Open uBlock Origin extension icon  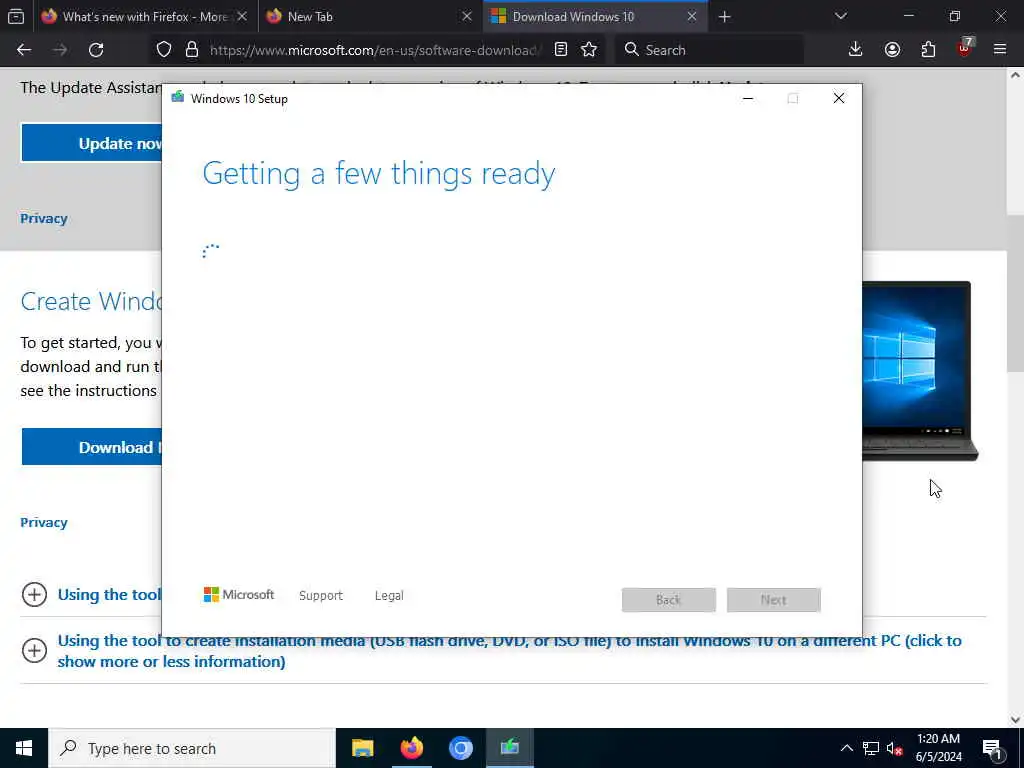pyautogui.click(x=965, y=48)
